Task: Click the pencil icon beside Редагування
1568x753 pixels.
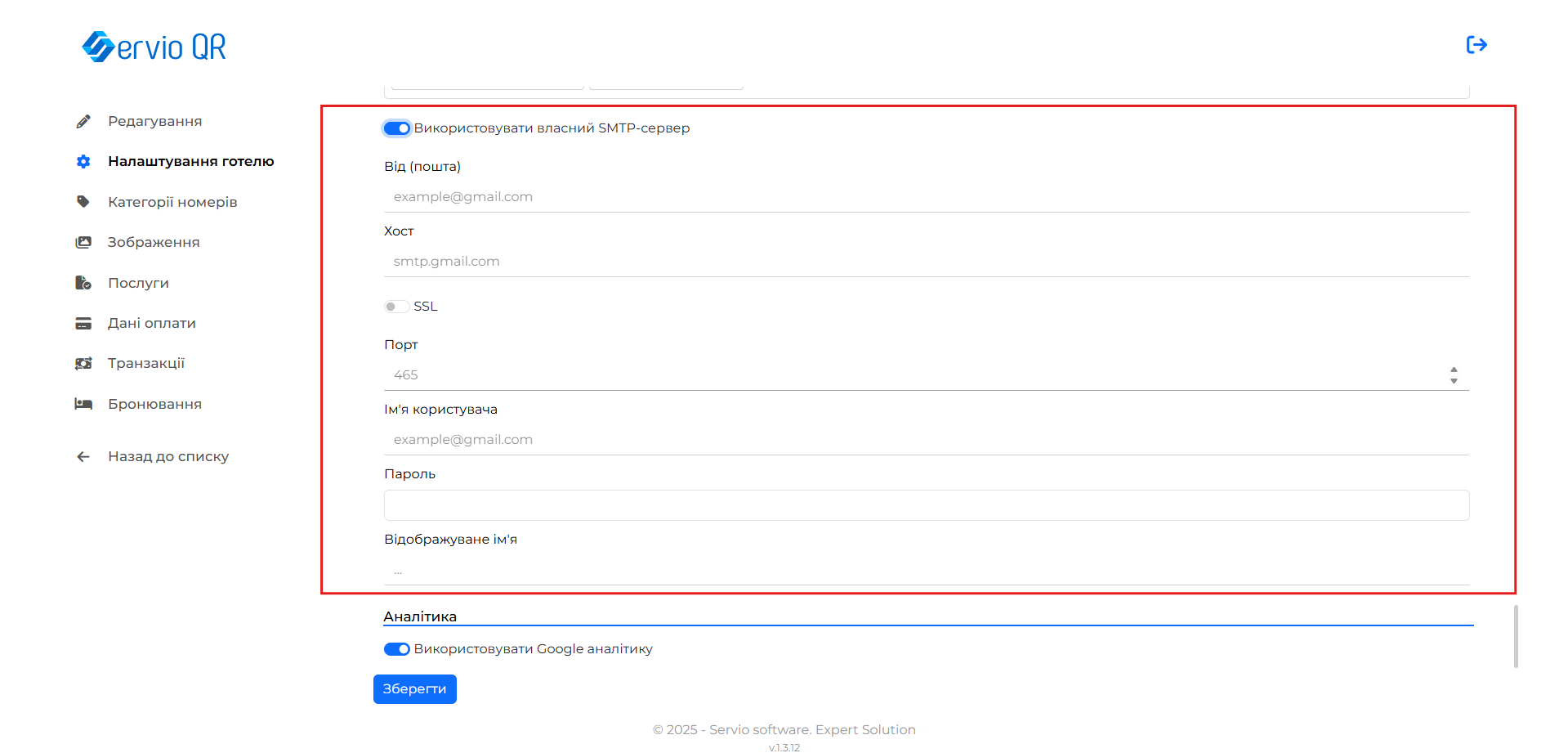Action: pyautogui.click(x=83, y=122)
